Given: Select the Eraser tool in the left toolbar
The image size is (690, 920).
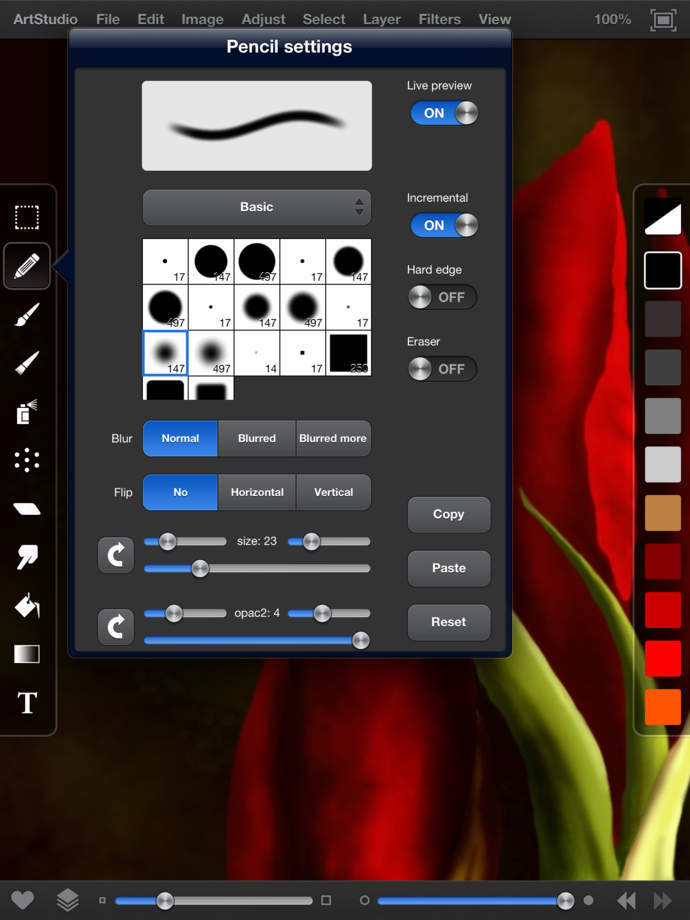Looking at the screenshot, I should (27, 508).
